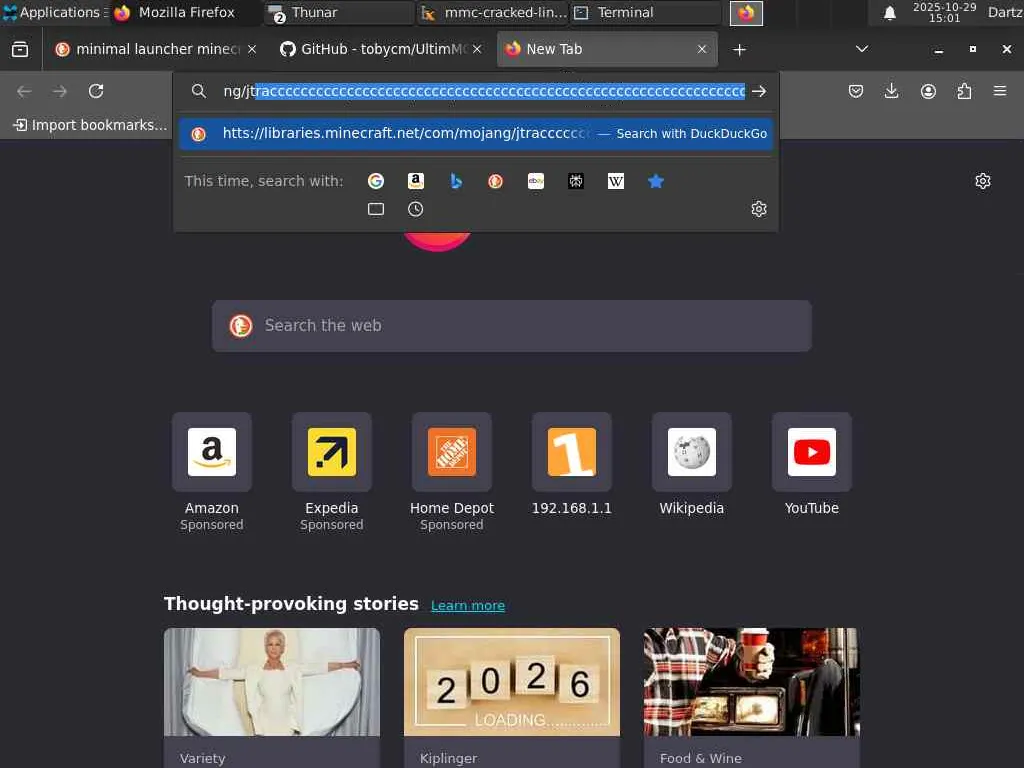Close the minimal launcher minecraft tab
Image resolution: width=1024 pixels, height=768 pixels.
point(251,49)
